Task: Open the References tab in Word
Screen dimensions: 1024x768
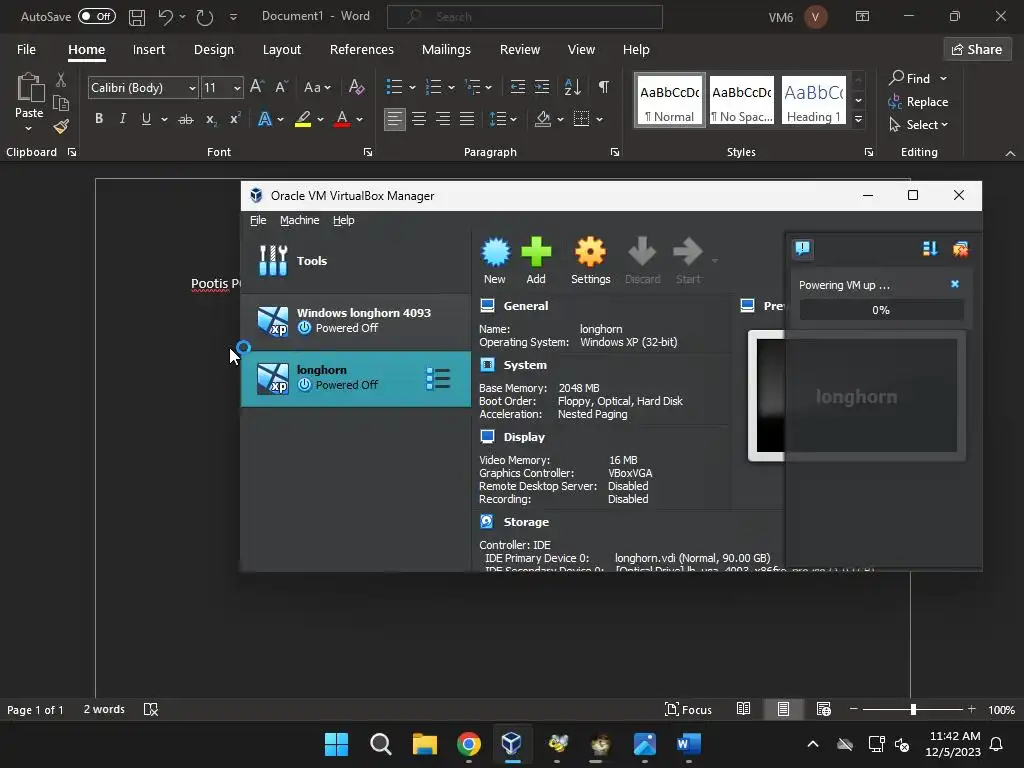Action: coord(362,50)
